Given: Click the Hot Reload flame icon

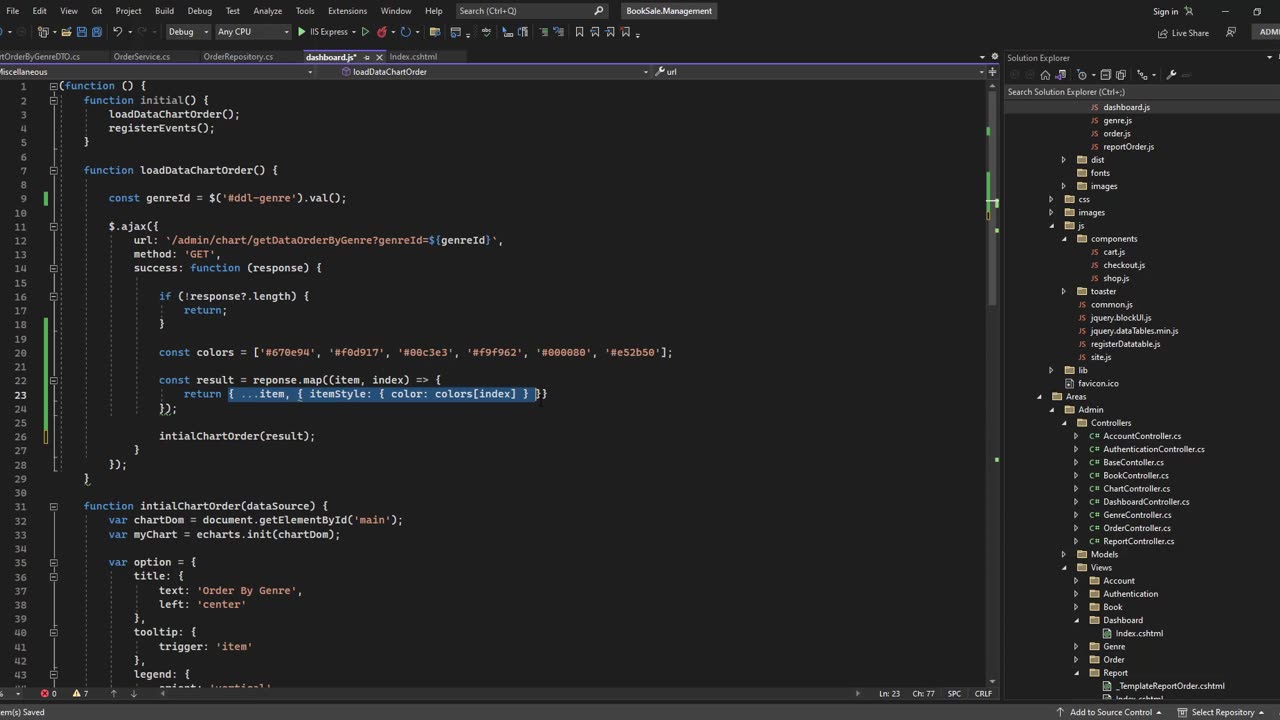Looking at the screenshot, I should [381, 32].
